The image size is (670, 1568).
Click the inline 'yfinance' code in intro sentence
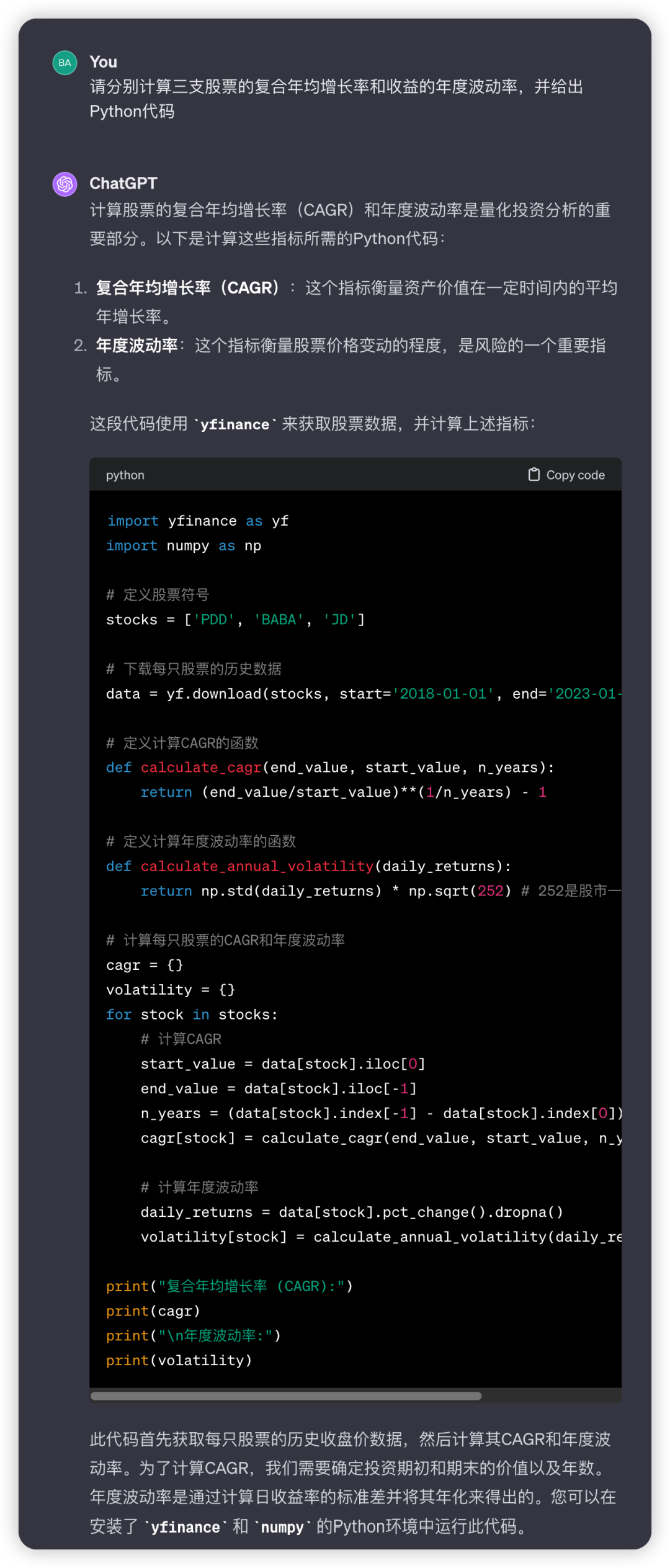pyautogui.click(x=235, y=424)
